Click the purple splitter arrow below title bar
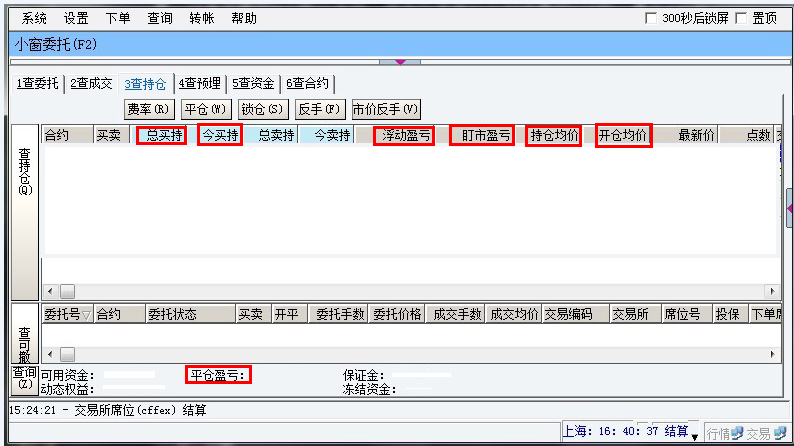Image resolution: width=794 pixels, height=446 pixels. tap(400, 61)
